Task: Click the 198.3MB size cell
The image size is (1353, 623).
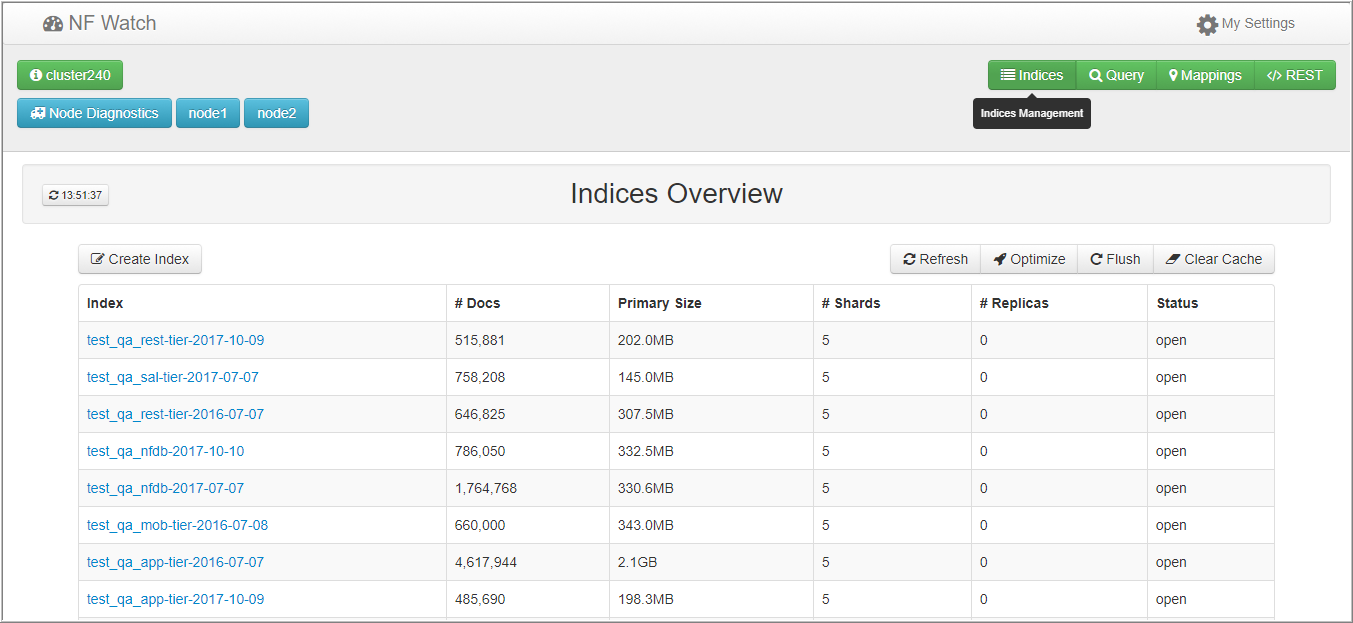Action: click(x=712, y=599)
